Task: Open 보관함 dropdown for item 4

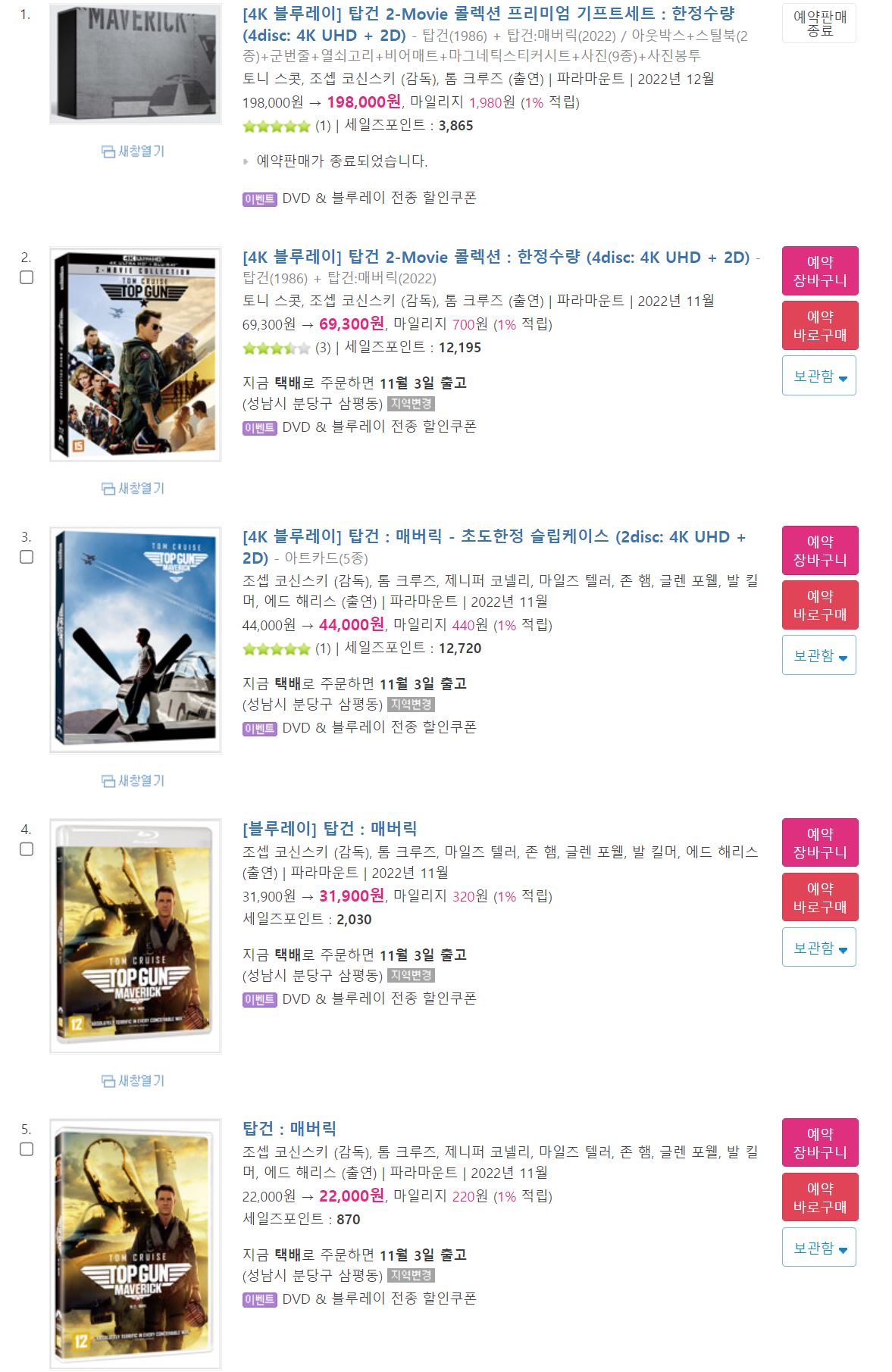Action: [x=819, y=947]
